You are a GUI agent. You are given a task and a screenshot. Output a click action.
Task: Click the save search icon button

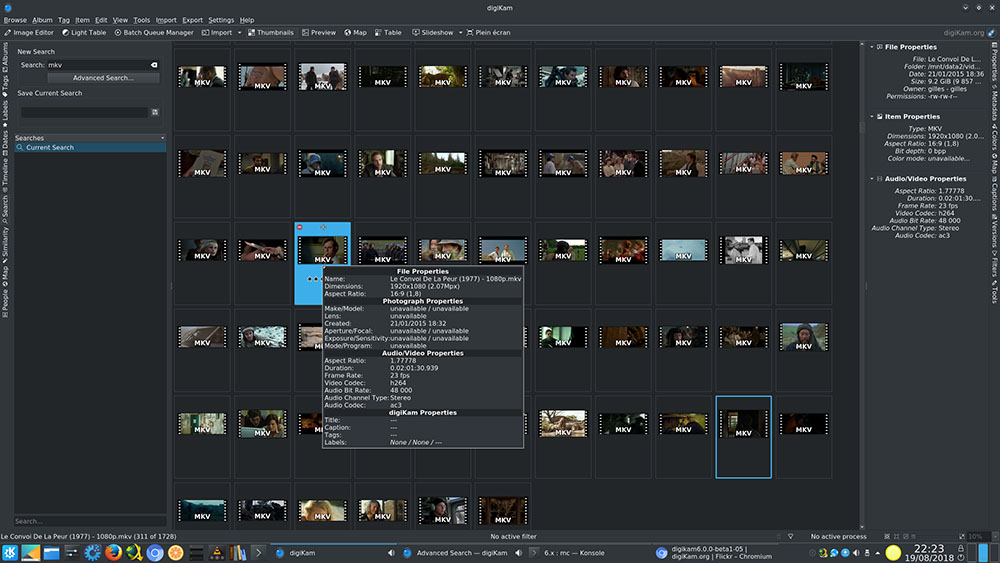pos(155,113)
